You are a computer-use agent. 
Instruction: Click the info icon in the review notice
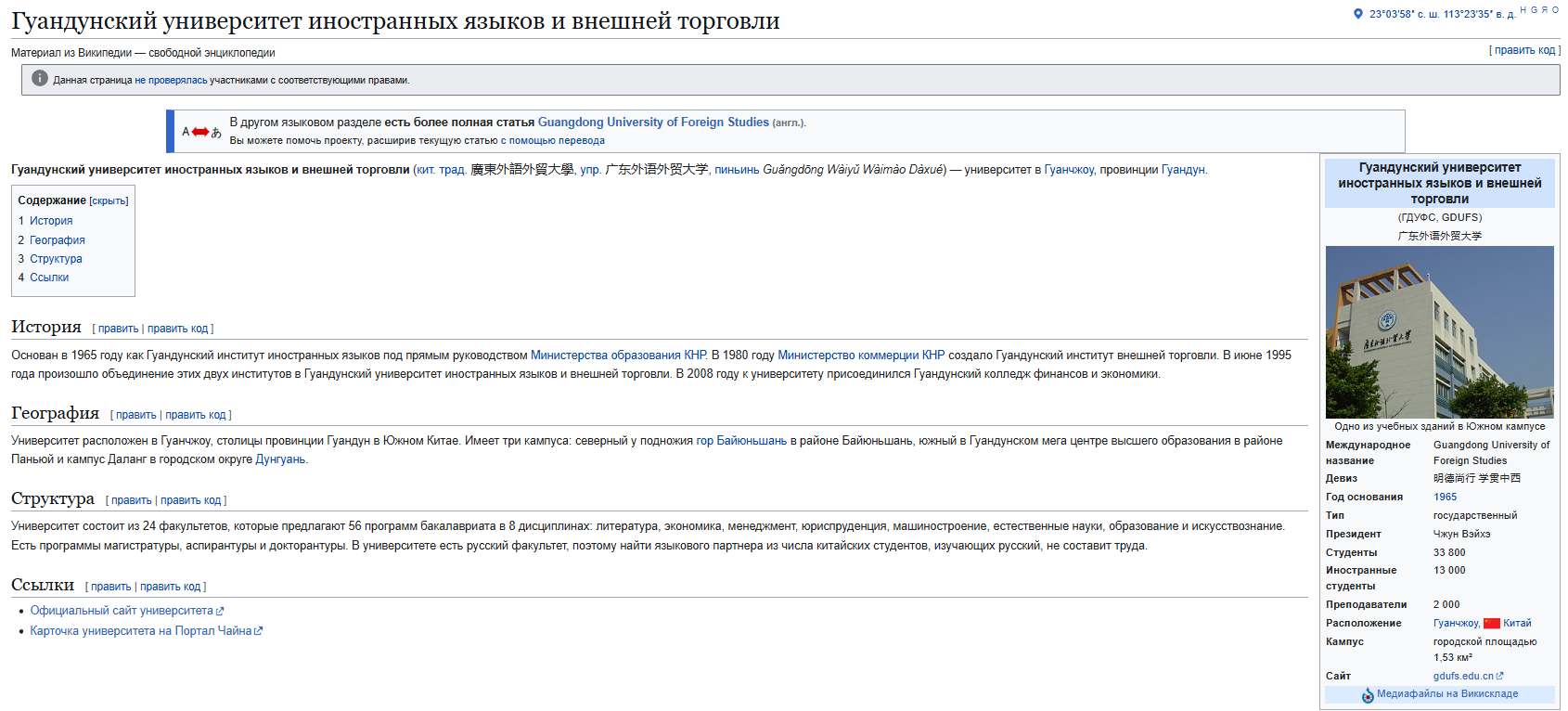click(39, 79)
